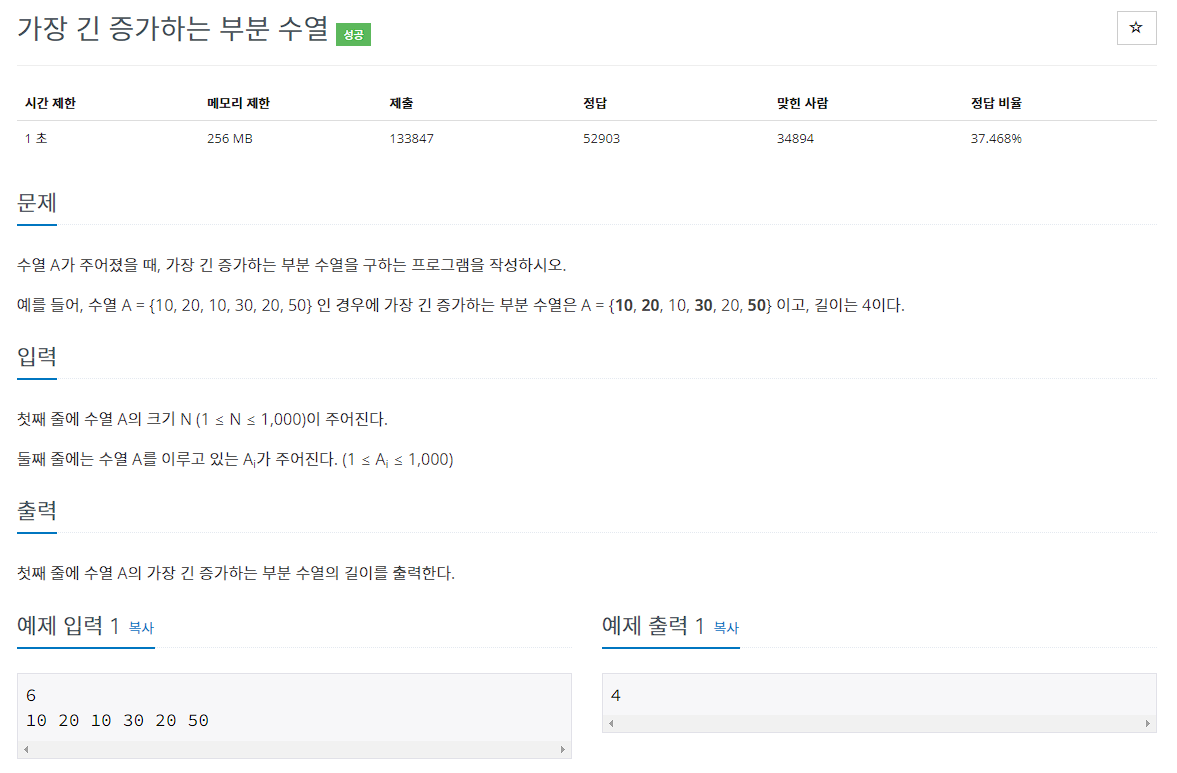Click the submission count 133847
This screenshot has width=1177, height=773.
411,138
